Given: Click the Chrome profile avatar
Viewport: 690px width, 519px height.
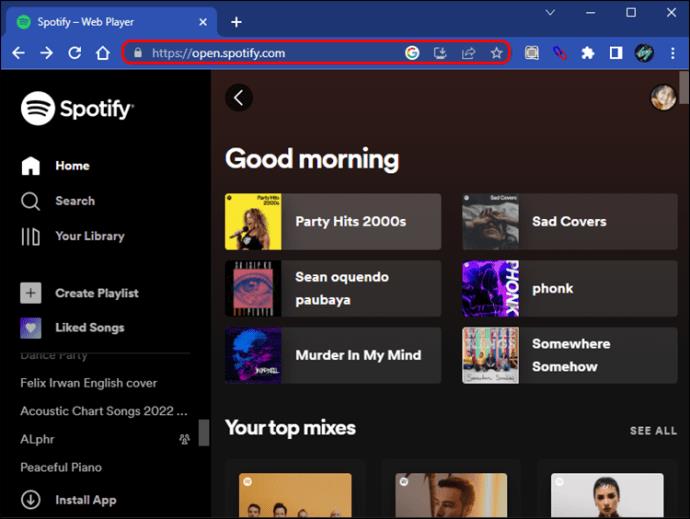Looking at the screenshot, I should [x=644, y=53].
